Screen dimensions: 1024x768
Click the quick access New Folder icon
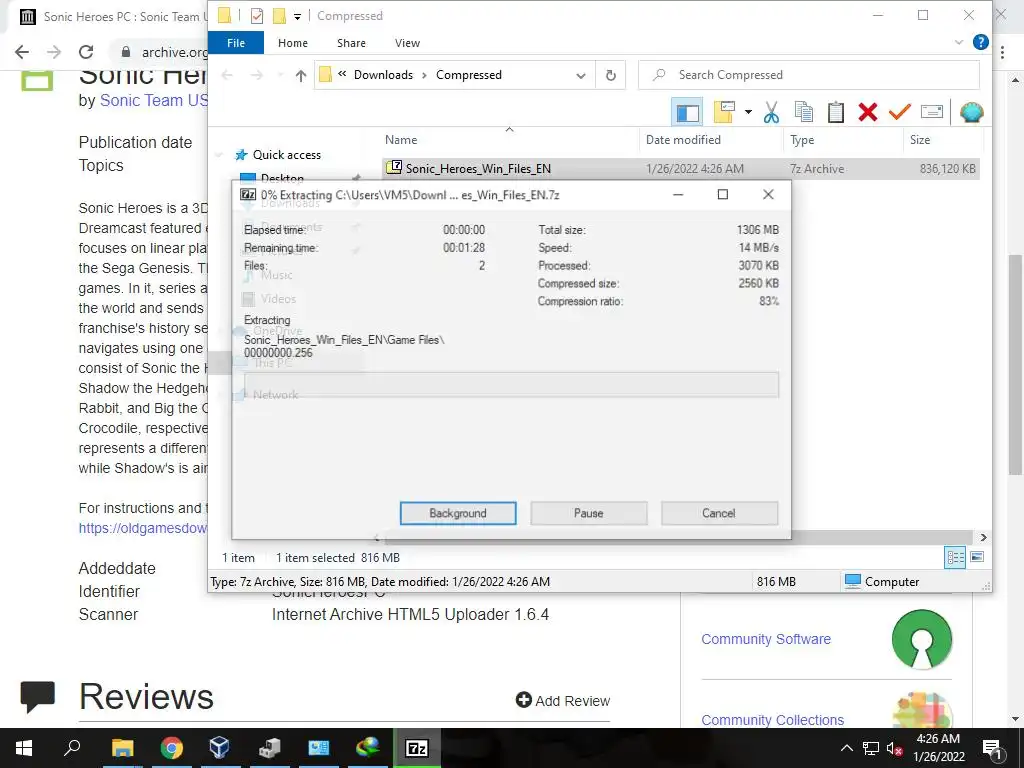[x=279, y=16]
